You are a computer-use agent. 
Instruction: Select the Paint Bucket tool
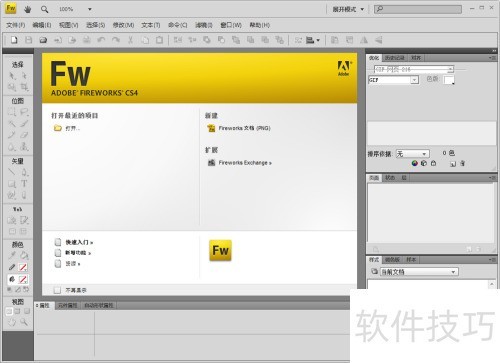point(24,255)
